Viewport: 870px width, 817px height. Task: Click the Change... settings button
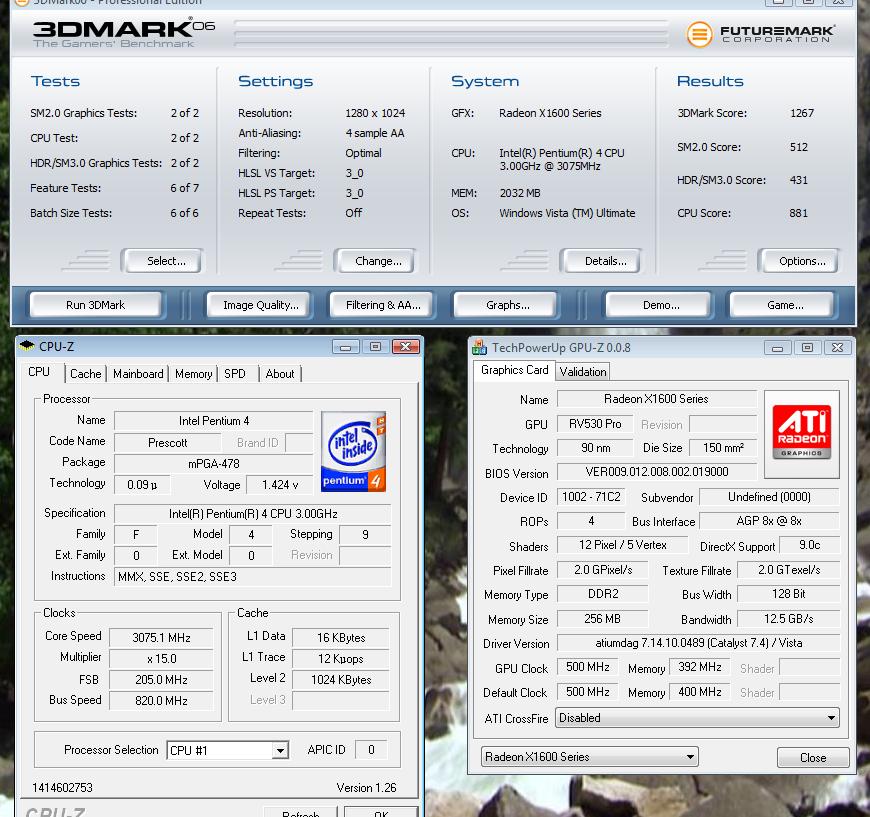pyautogui.click(x=375, y=261)
